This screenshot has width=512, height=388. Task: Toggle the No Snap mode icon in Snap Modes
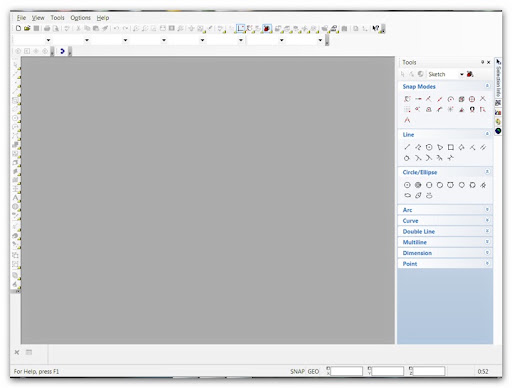point(407,99)
